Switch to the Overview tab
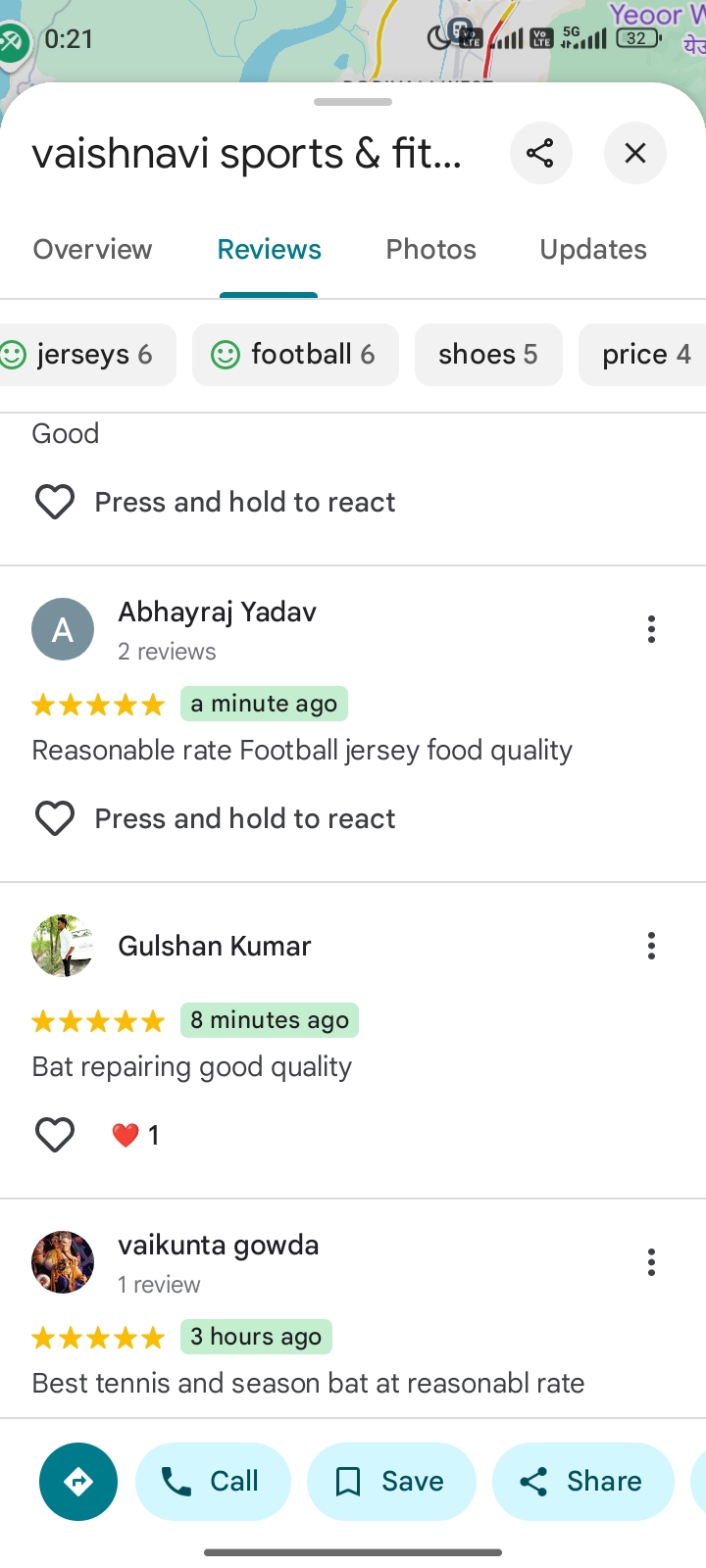The width and height of the screenshot is (706, 1568). 92,250
